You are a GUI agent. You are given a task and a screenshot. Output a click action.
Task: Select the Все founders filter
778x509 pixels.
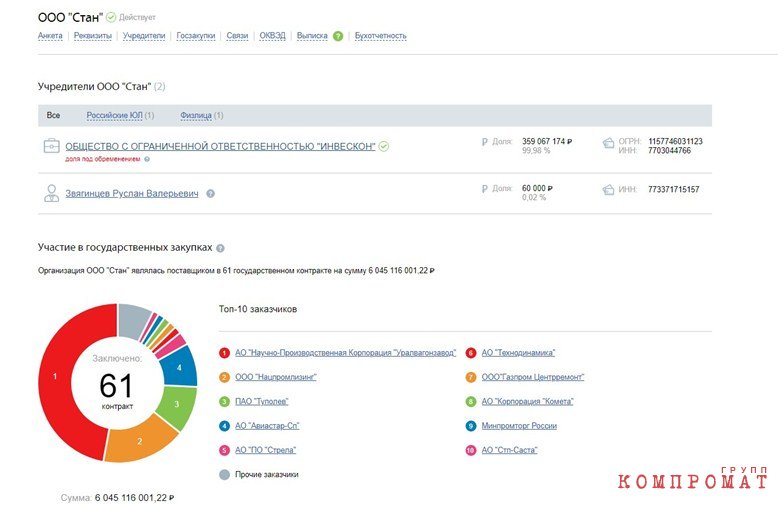[53, 115]
